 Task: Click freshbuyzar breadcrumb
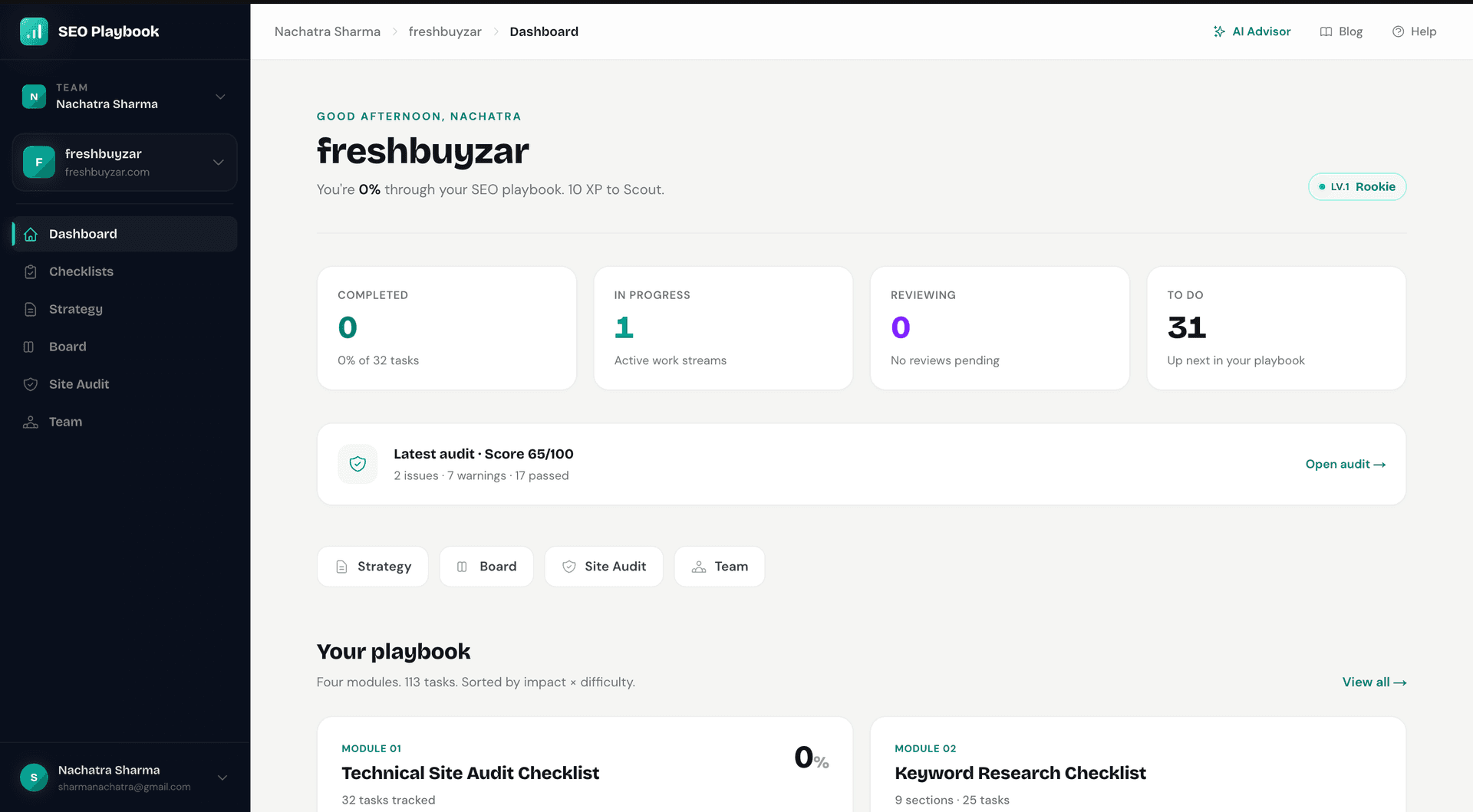tap(445, 31)
